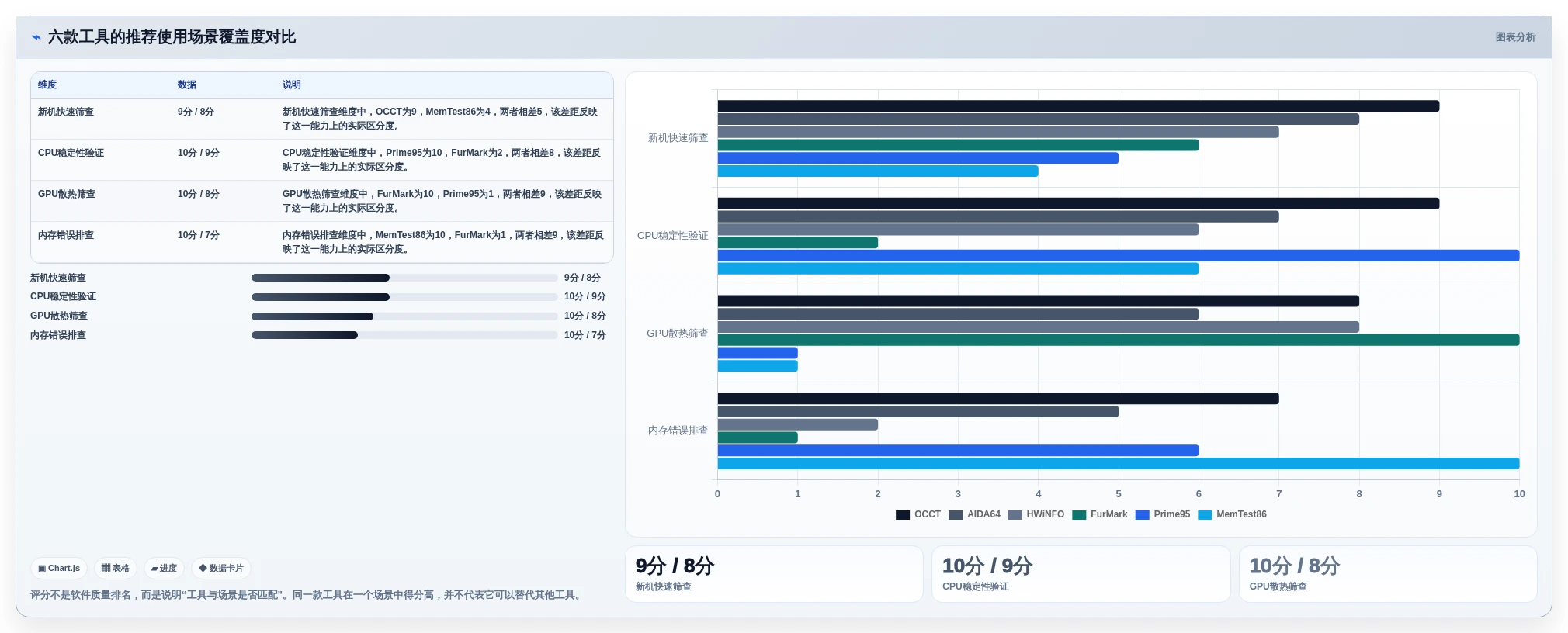The width and height of the screenshot is (1568, 633).
Task: Click CPU稳定性验证 progress bar
Action: click(404, 297)
